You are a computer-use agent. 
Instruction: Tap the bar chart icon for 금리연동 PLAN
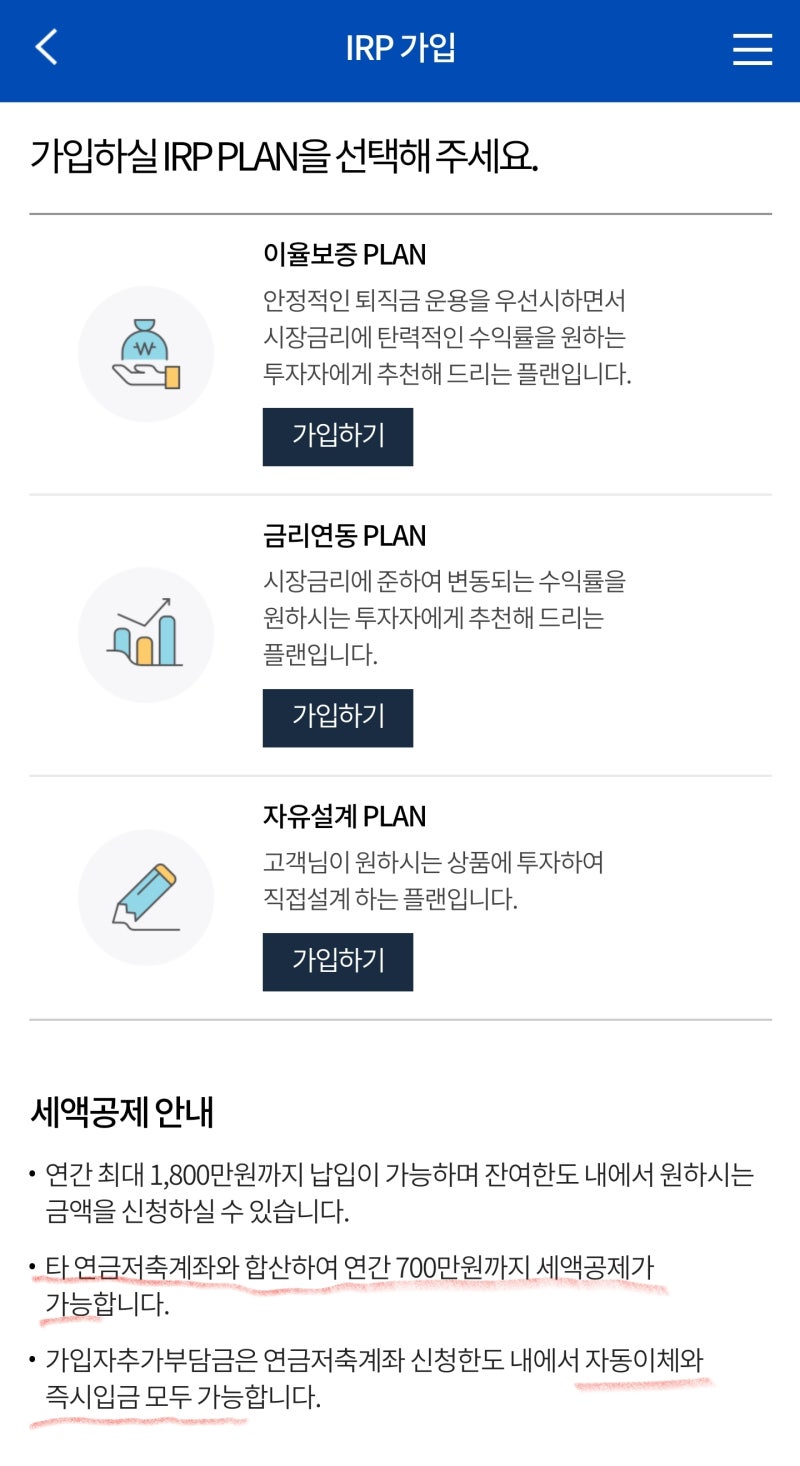click(146, 635)
